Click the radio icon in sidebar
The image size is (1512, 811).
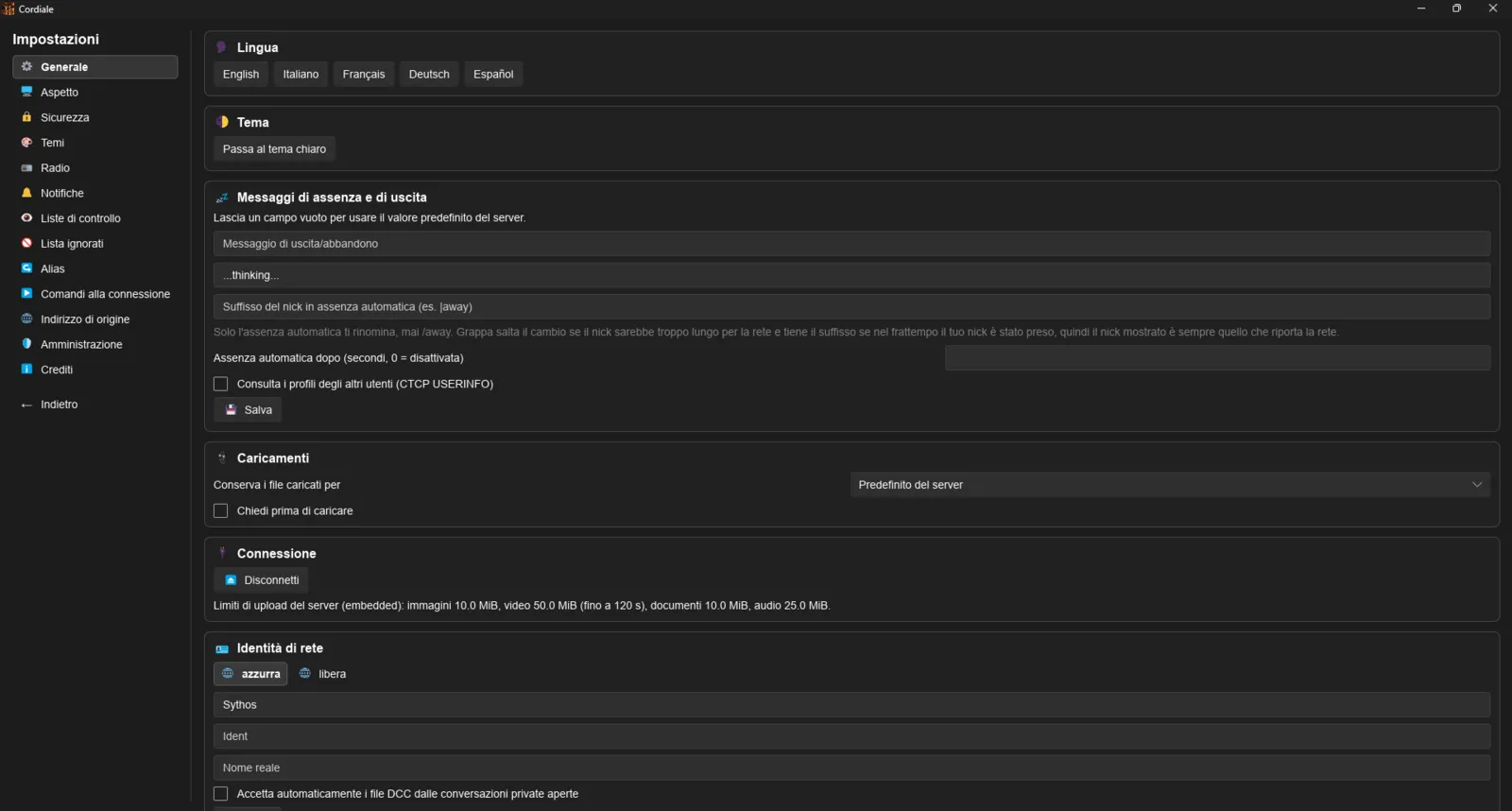click(x=26, y=167)
